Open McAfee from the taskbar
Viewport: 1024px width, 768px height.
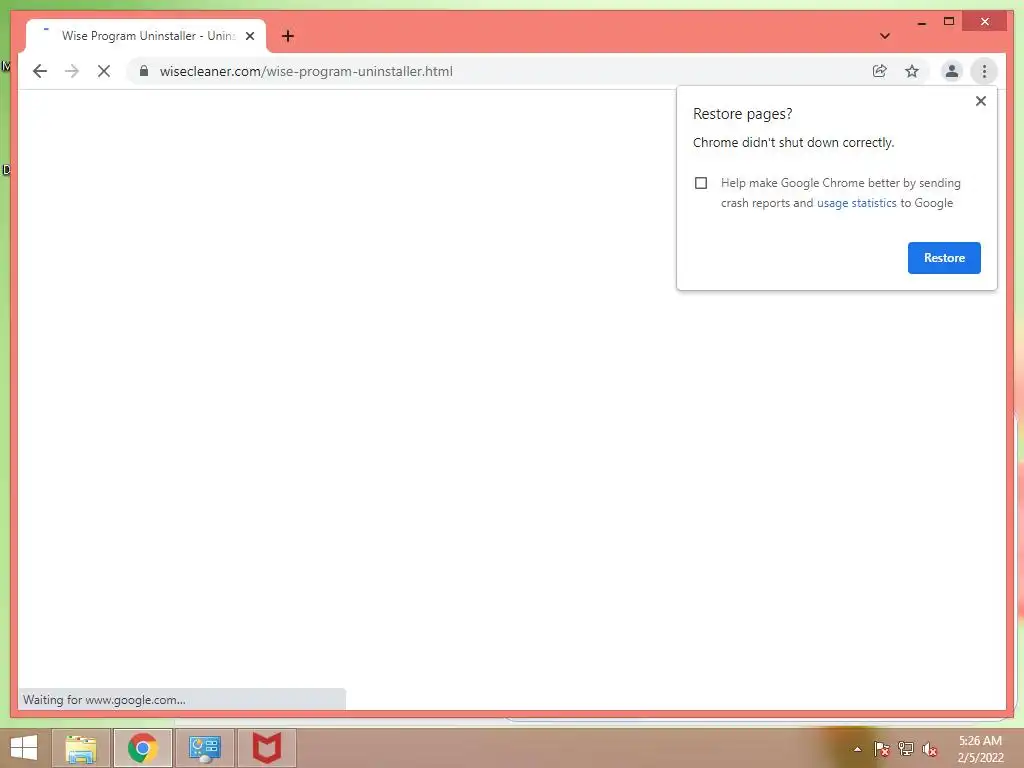266,748
